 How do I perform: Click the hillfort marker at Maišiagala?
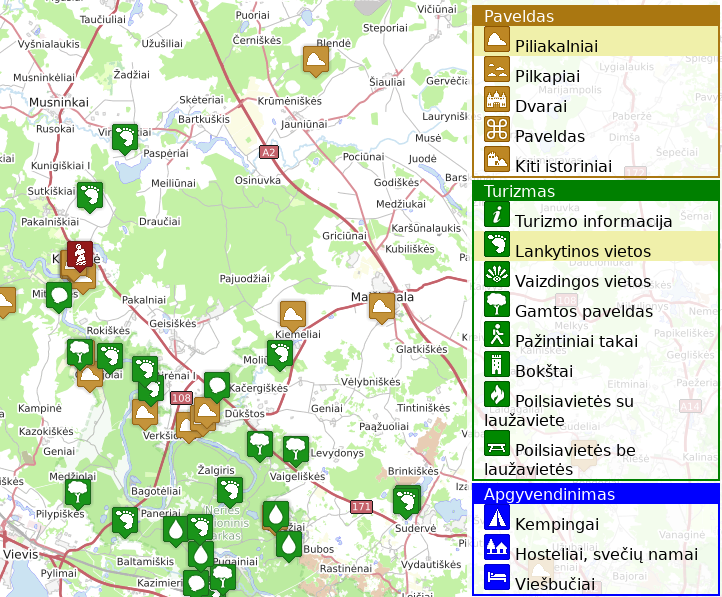click(x=382, y=305)
